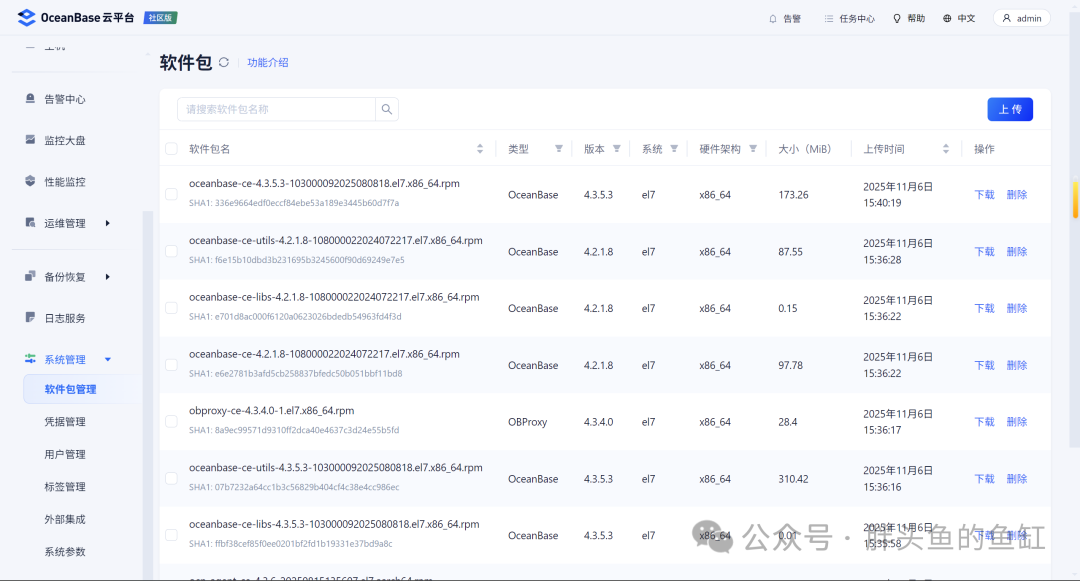Click the 备份恢复 sidebar icon
This screenshot has width=1080, height=581.
[30, 276]
